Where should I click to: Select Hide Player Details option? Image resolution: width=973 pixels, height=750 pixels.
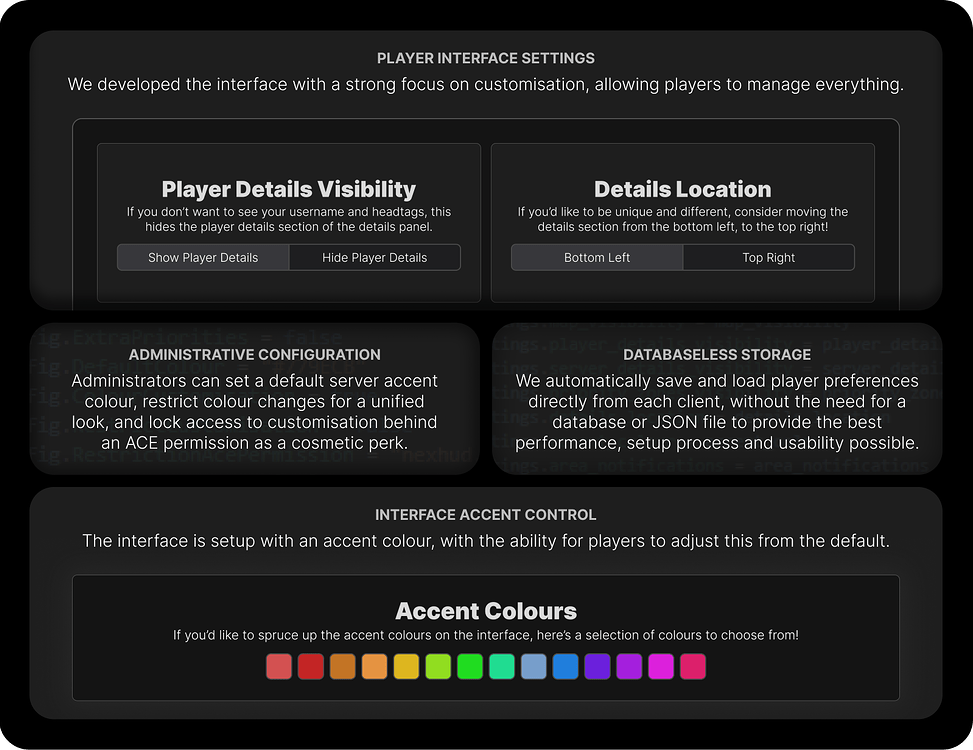(374, 257)
